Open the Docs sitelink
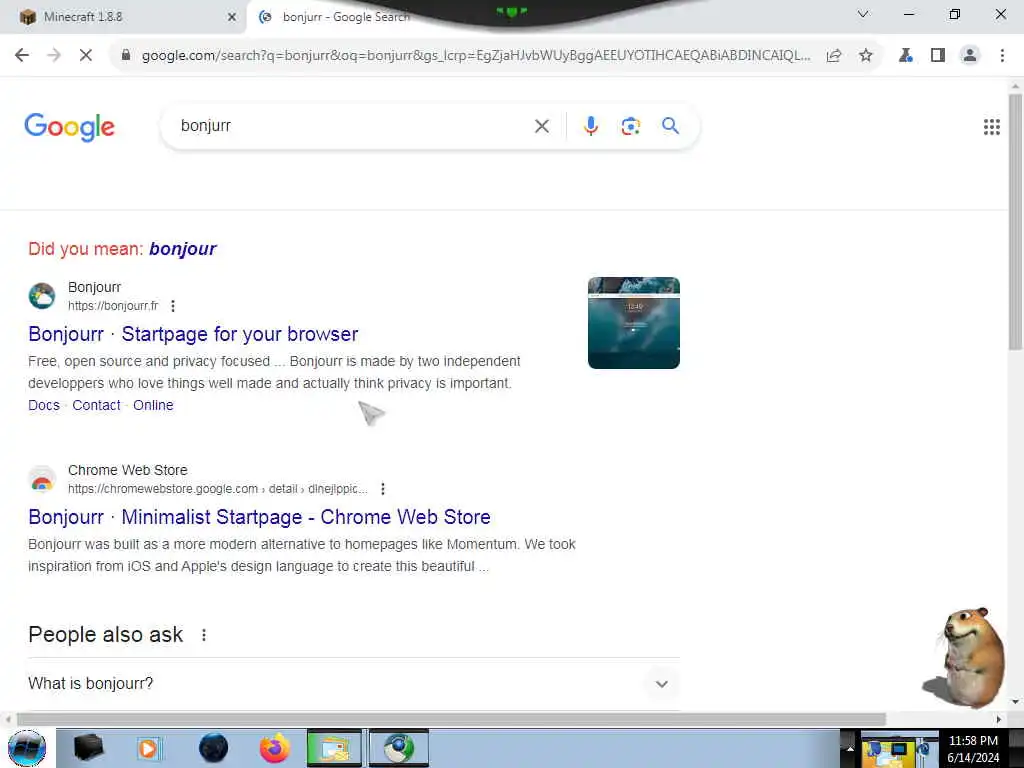The image size is (1024, 768). coord(44,405)
